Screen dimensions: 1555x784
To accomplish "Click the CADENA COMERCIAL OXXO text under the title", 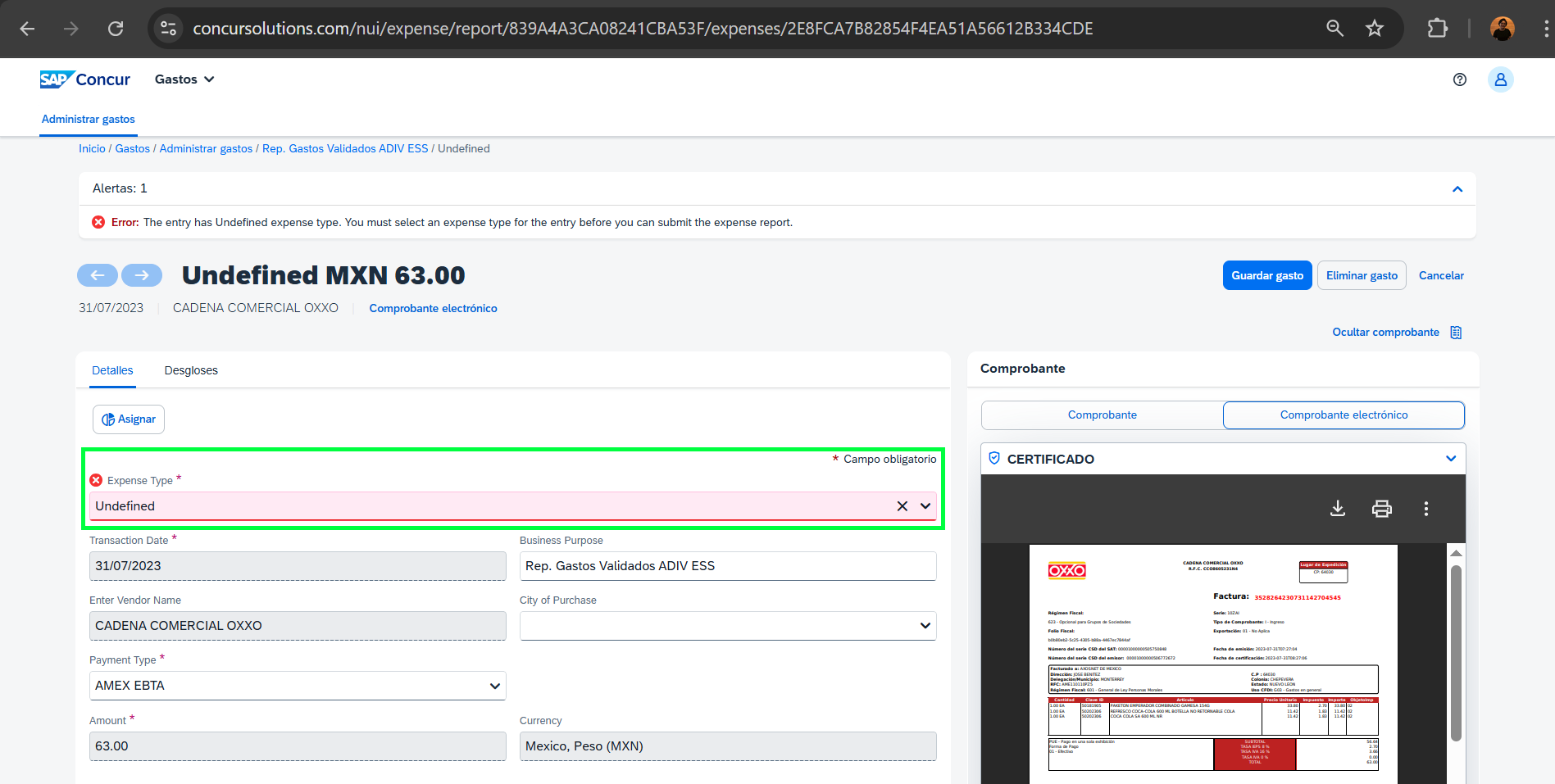I will point(256,308).
